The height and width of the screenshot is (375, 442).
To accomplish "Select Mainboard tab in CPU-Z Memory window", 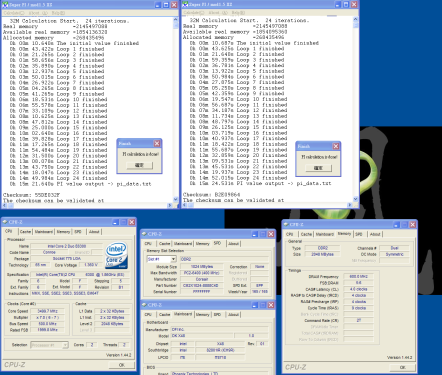I will click(325, 234).
